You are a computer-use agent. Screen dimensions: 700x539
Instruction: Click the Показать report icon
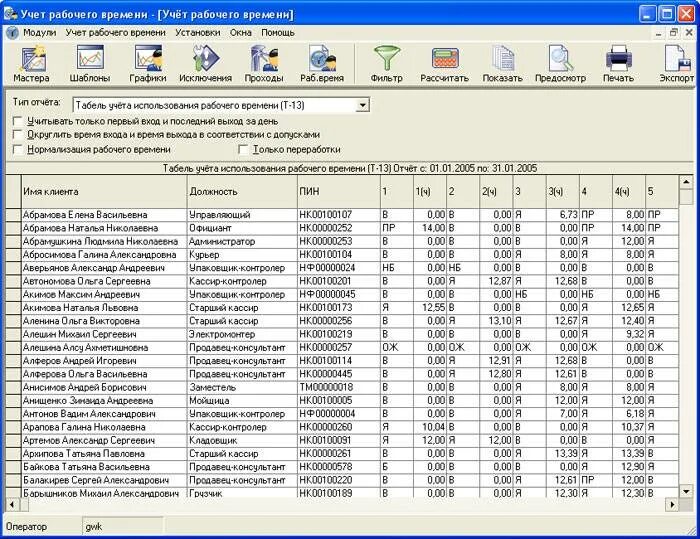click(503, 64)
